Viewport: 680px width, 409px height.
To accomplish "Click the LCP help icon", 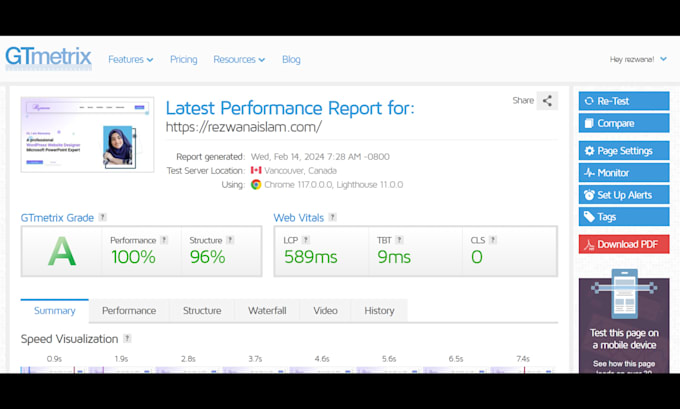I will pyautogui.click(x=306, y=240).
